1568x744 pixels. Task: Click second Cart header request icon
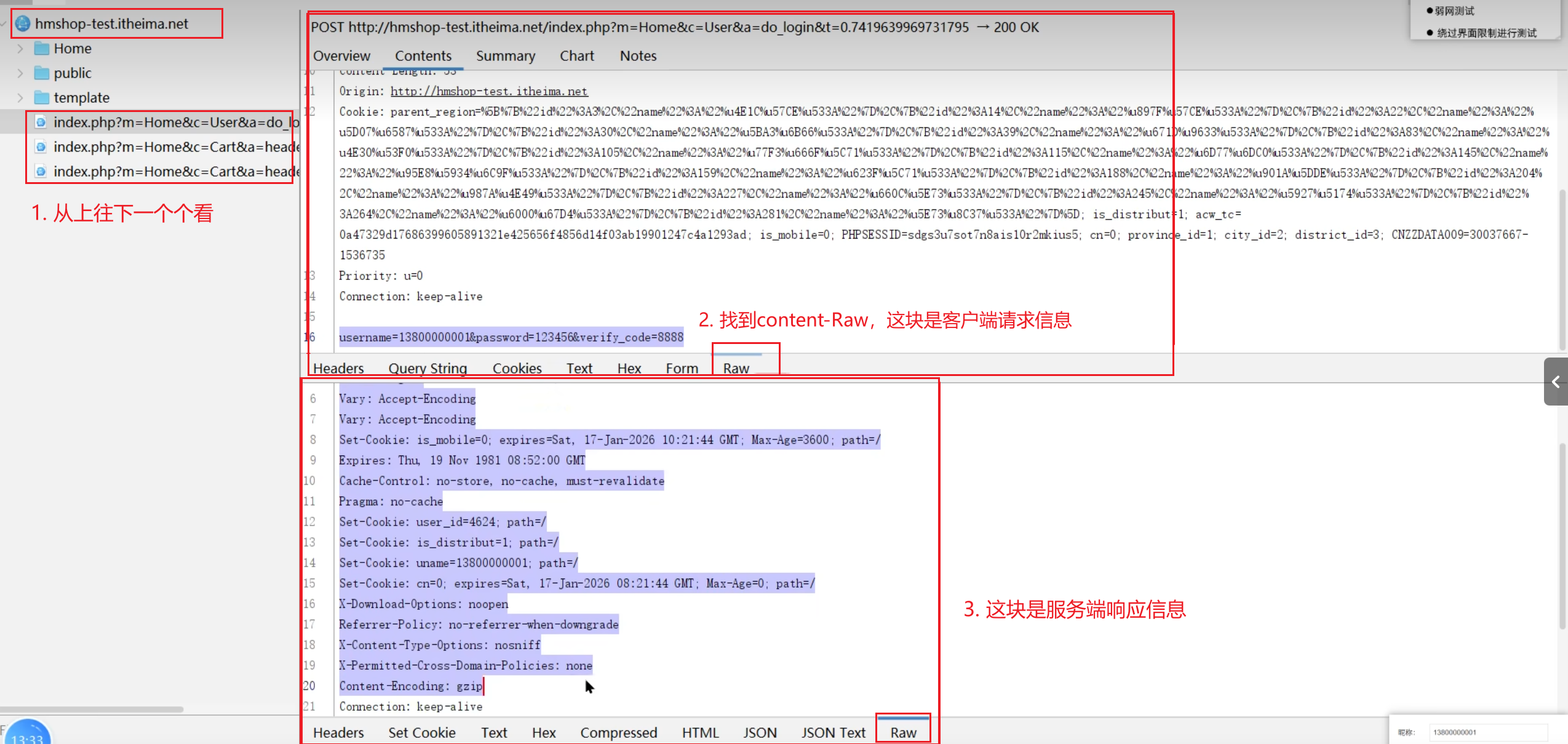[41, 147]
